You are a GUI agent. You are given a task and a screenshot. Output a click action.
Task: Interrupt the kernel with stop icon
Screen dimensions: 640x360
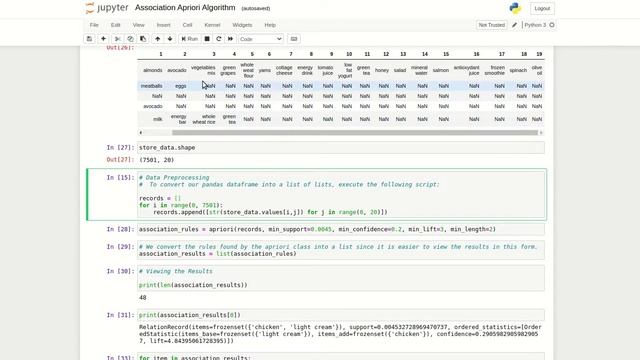[207, 39]
